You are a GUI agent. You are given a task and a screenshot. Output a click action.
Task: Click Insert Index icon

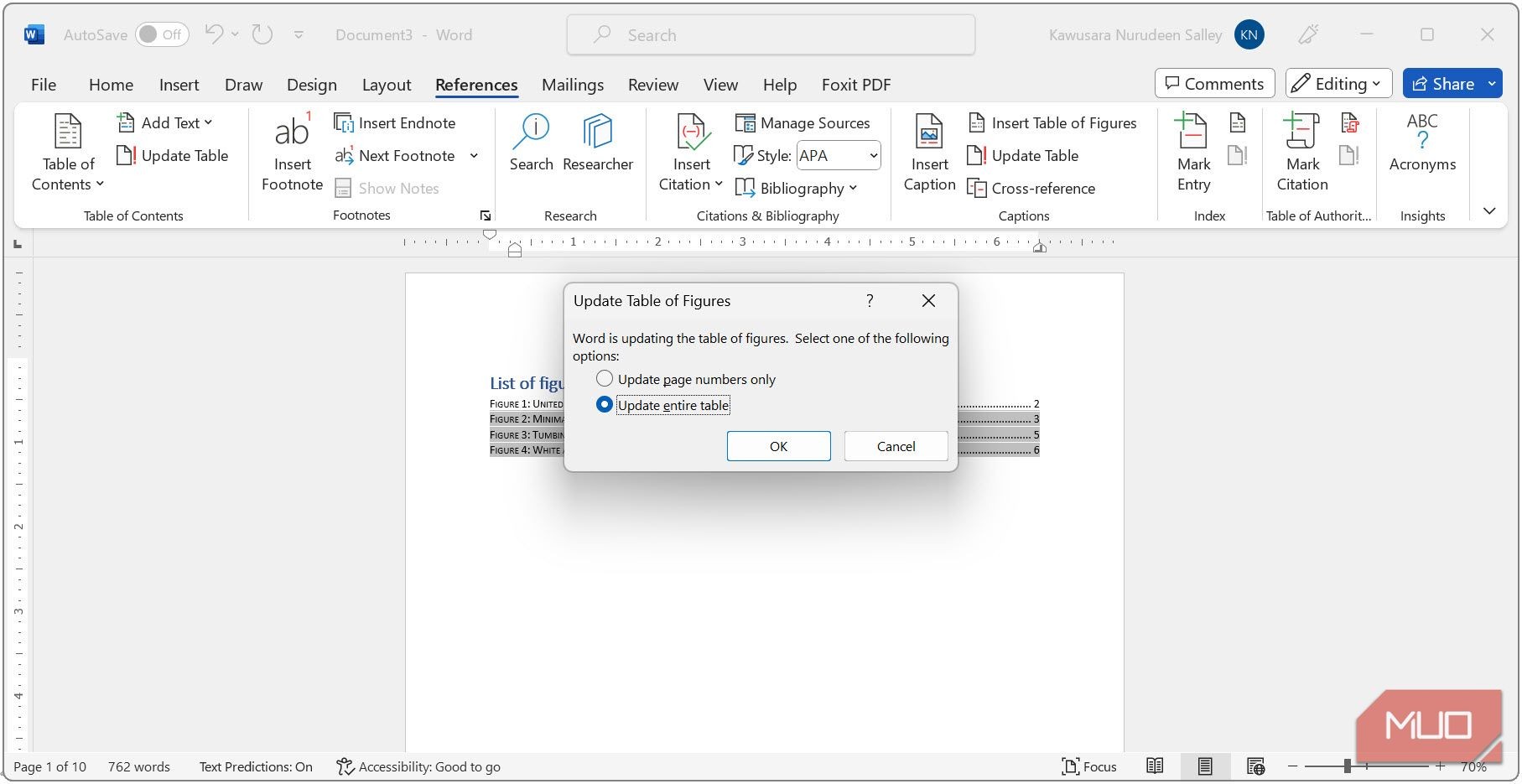pyautogui.click(x=1238, y=122)
